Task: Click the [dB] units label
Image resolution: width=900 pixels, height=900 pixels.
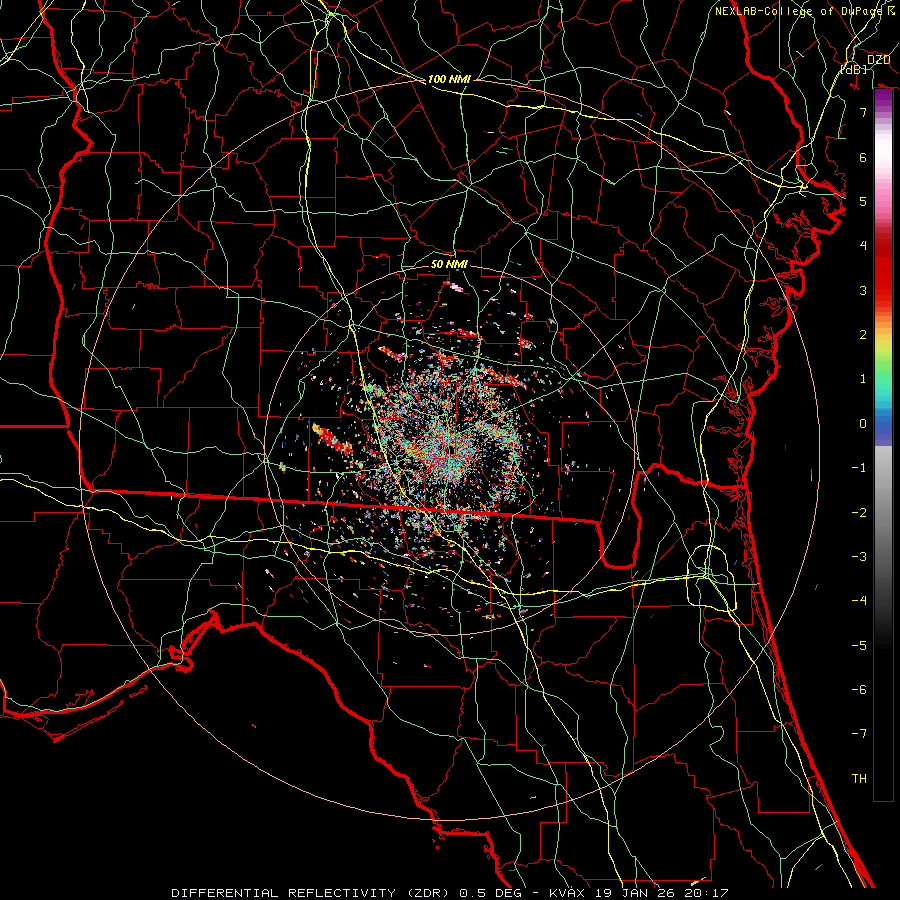Action: (854, 69)
